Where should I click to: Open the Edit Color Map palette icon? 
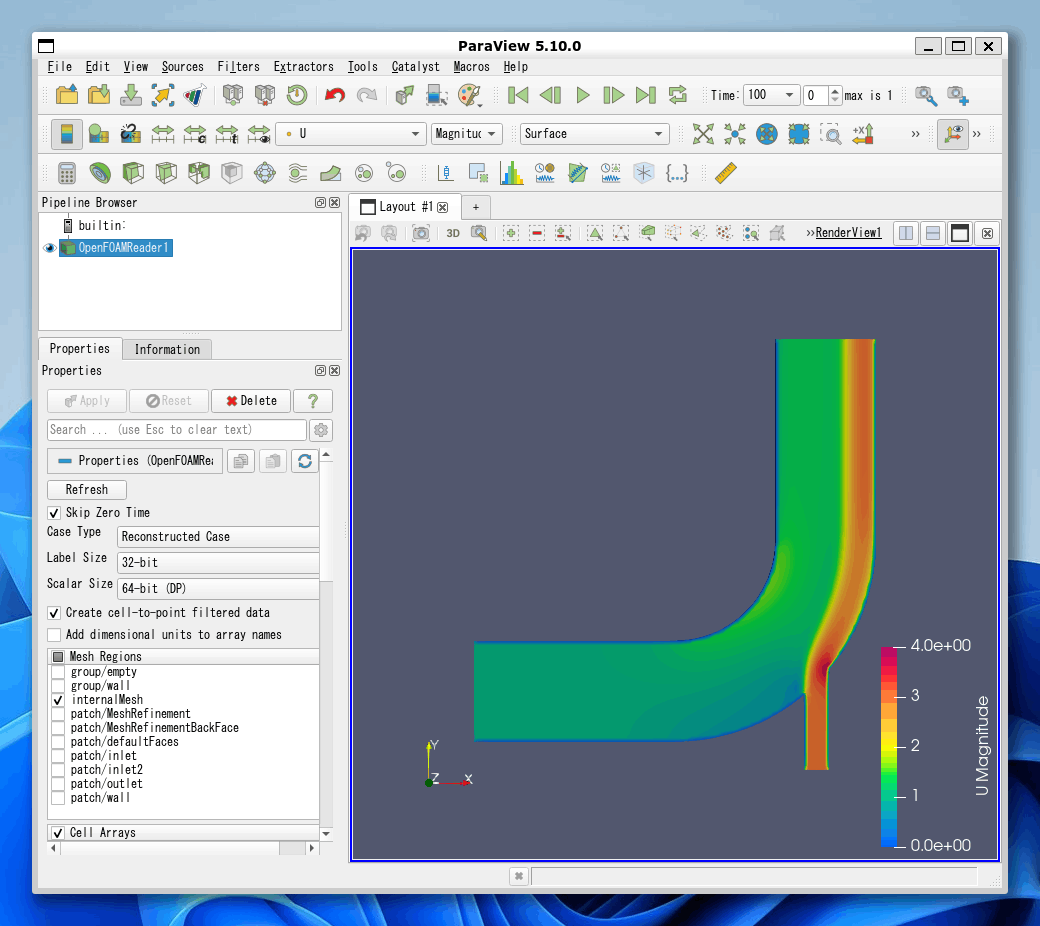(470, 95)
